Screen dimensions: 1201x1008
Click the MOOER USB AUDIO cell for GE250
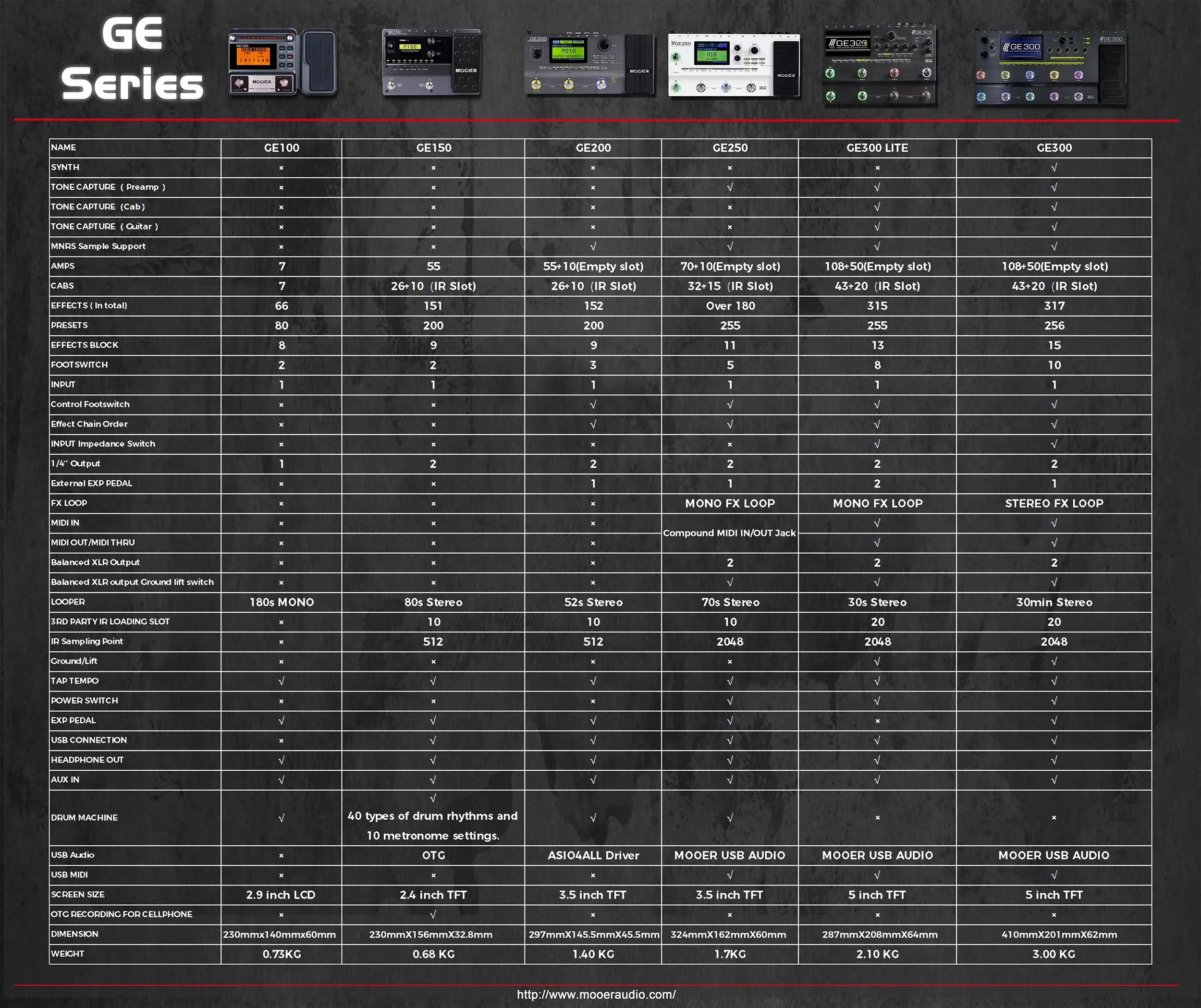click(x=730, y=855)
